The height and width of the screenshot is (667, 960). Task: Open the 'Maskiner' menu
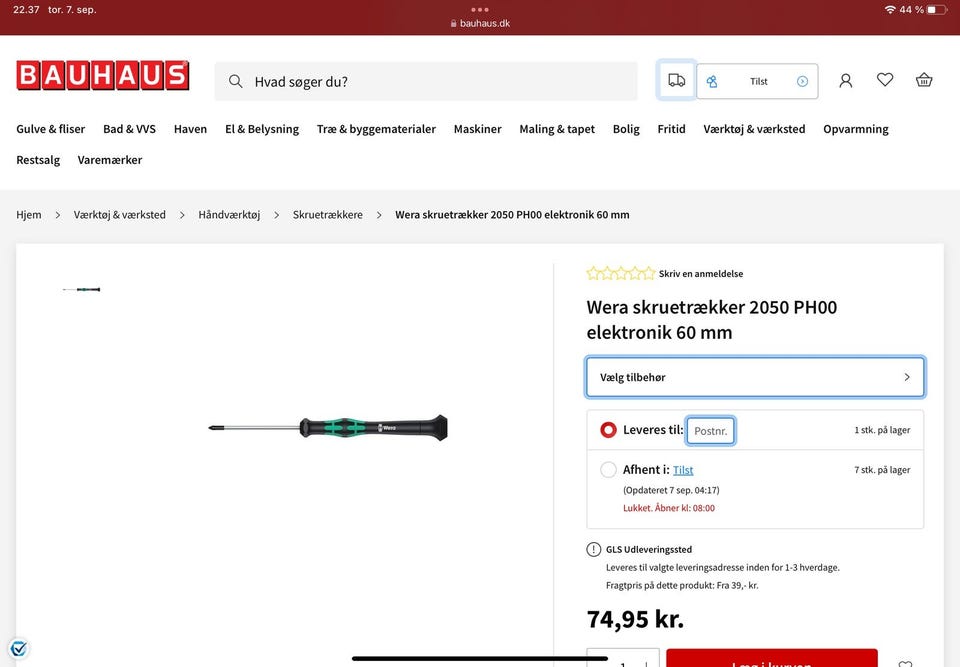coord(478,129)
